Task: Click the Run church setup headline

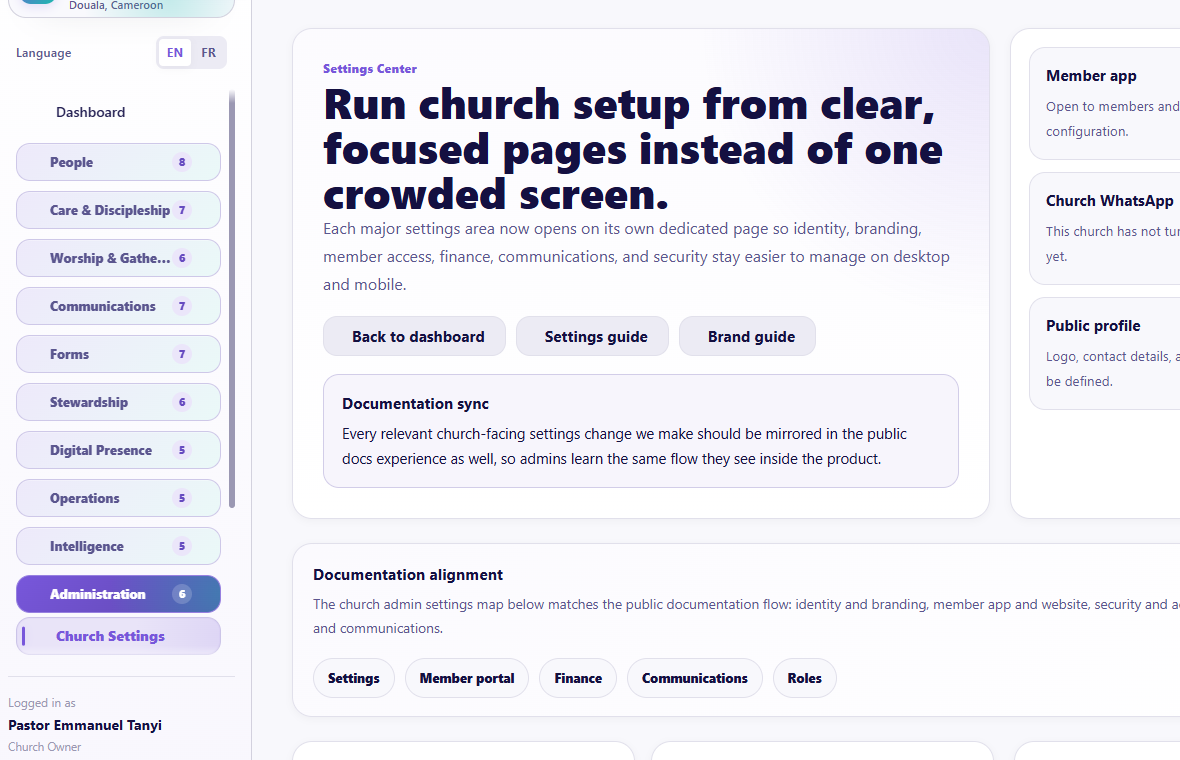Action: tap(633, 149)
